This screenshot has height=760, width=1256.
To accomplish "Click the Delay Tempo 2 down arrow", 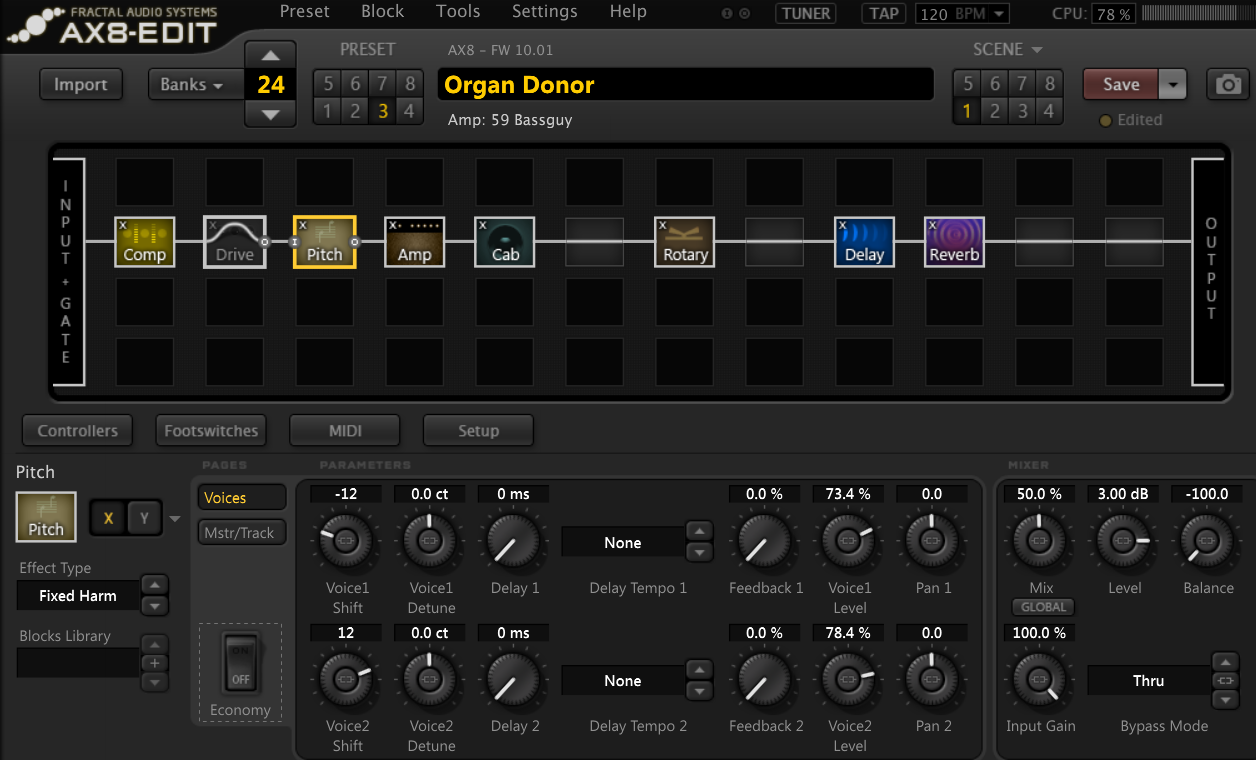I will 700,690.
